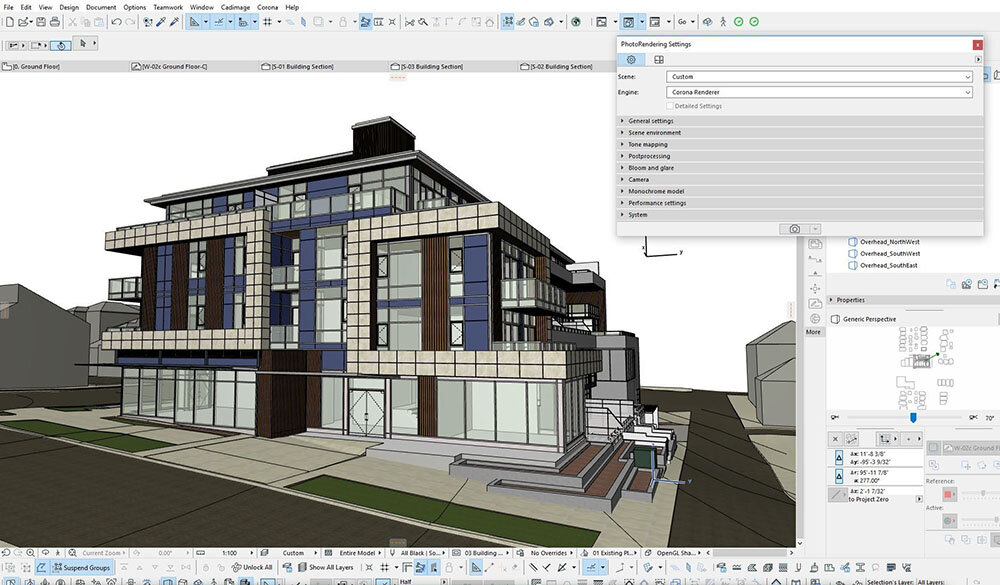The width and height of the screenshot is (1000, 585).
Task: Toggle the Detailed Settings checkbox
Action: coord(670,106)
